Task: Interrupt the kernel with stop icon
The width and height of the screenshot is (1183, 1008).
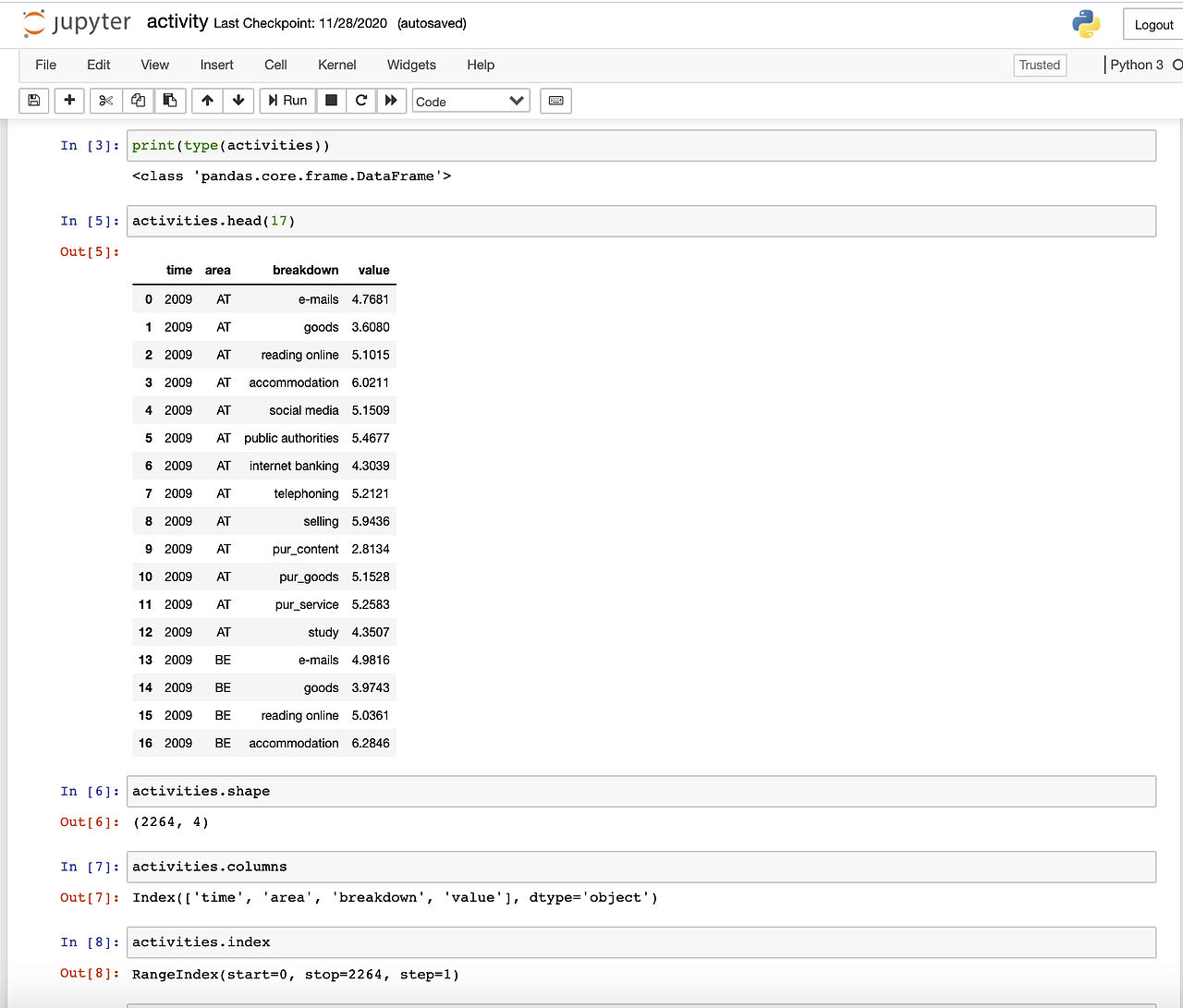Action: [x=331, y=101]
